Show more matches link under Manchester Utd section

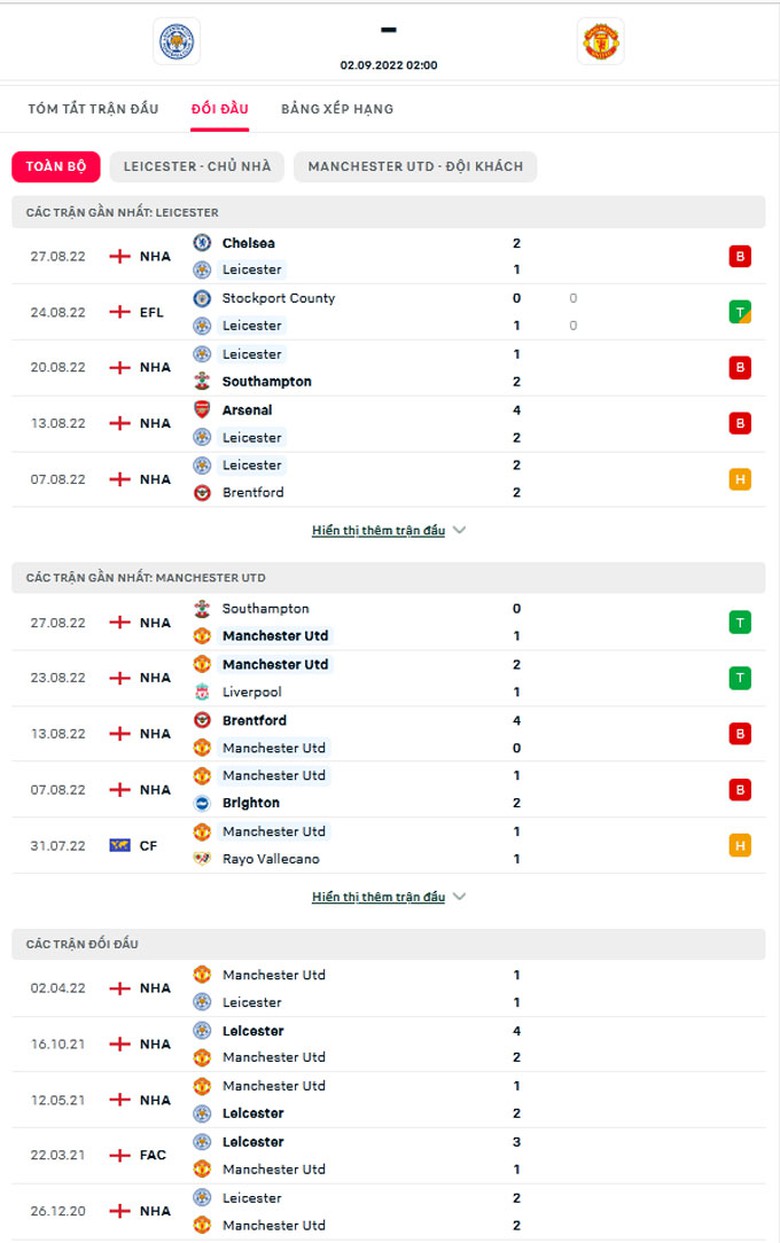coord(378,897)
